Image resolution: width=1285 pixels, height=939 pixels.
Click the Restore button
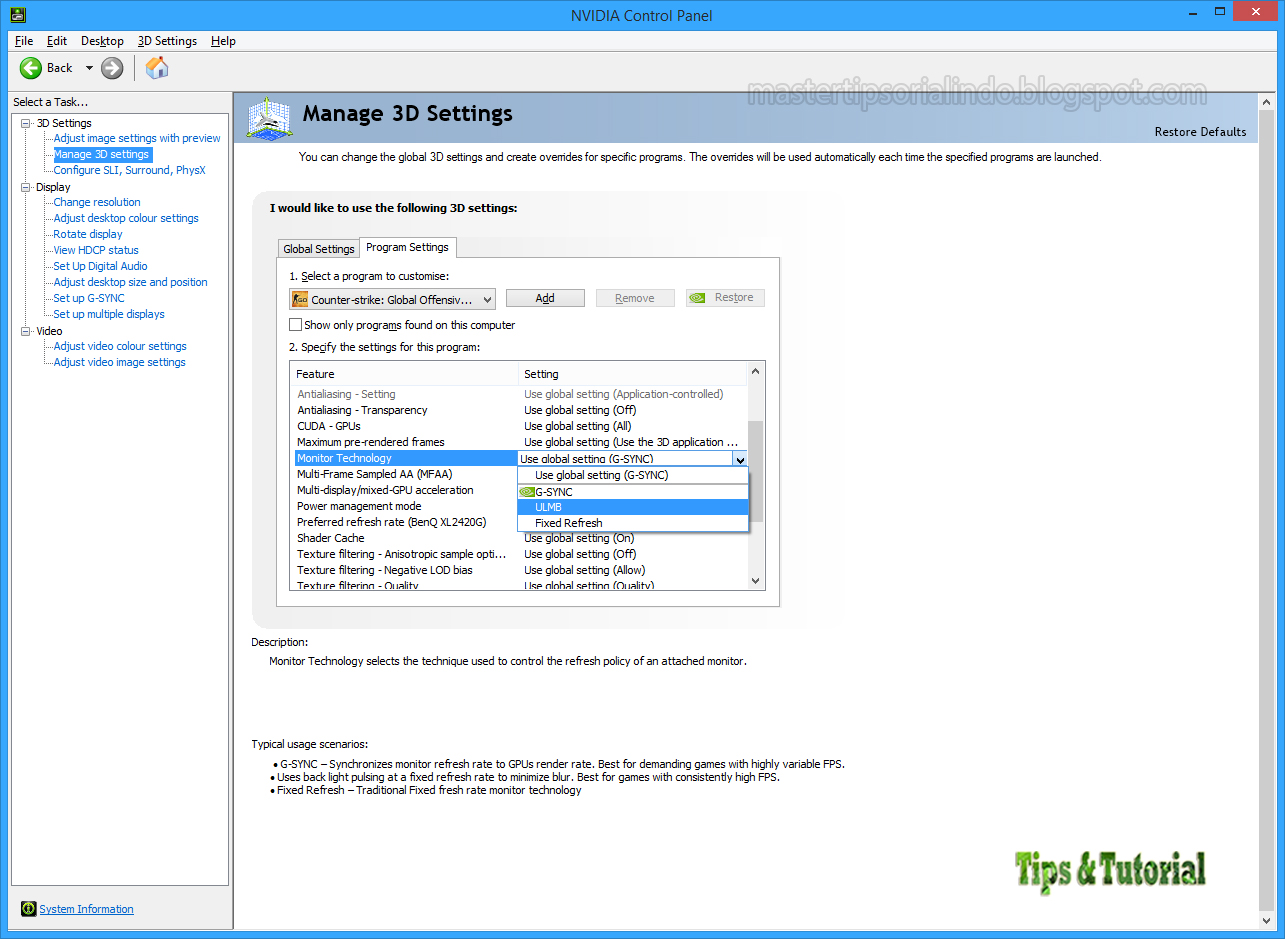click(725, 298)
